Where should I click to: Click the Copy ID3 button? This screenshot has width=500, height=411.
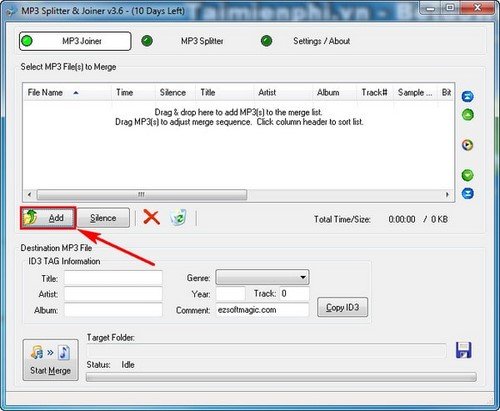tap(343, 307)
